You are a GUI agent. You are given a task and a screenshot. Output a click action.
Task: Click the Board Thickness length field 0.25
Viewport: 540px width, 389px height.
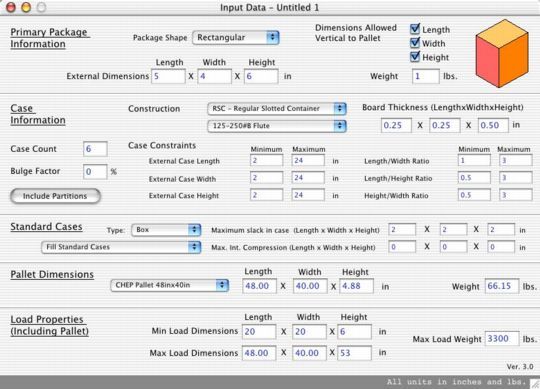pyautogui.click(x=396, y=125)
